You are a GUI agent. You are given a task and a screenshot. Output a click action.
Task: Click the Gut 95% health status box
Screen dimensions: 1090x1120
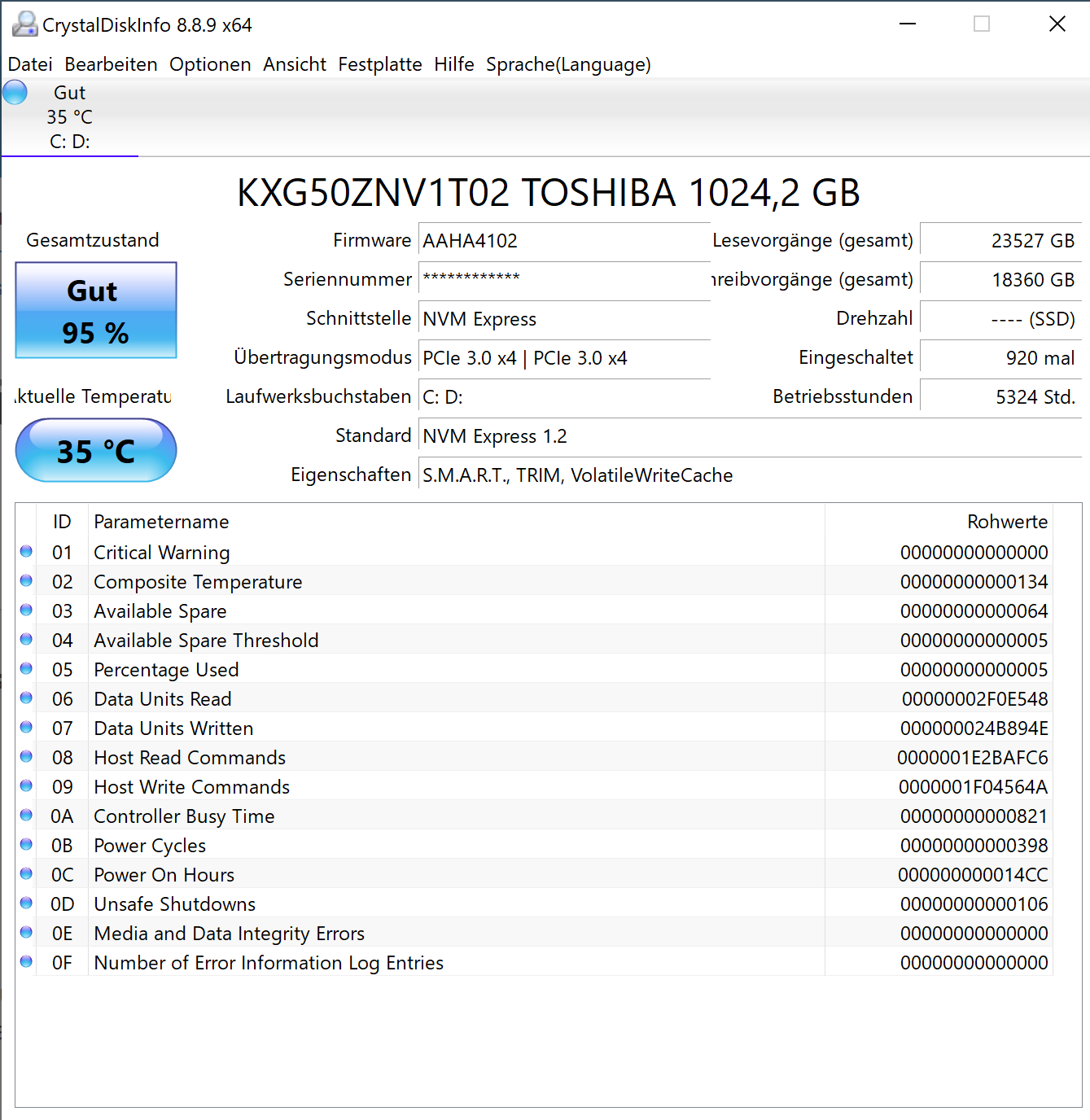(95, 311)
